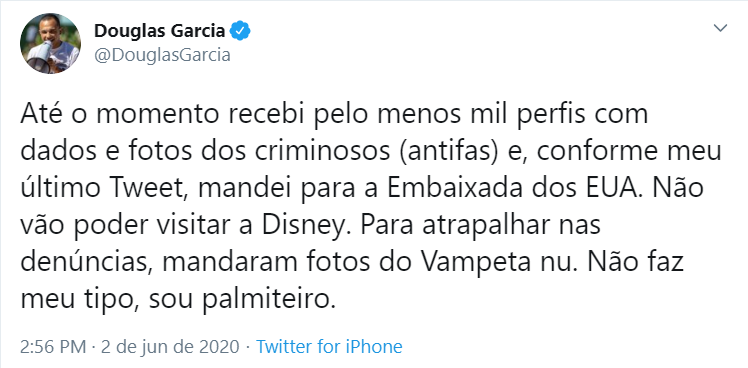Click the word 'denúncias' in the tweet
Screen dimensions: 748x368
(83, 263)
